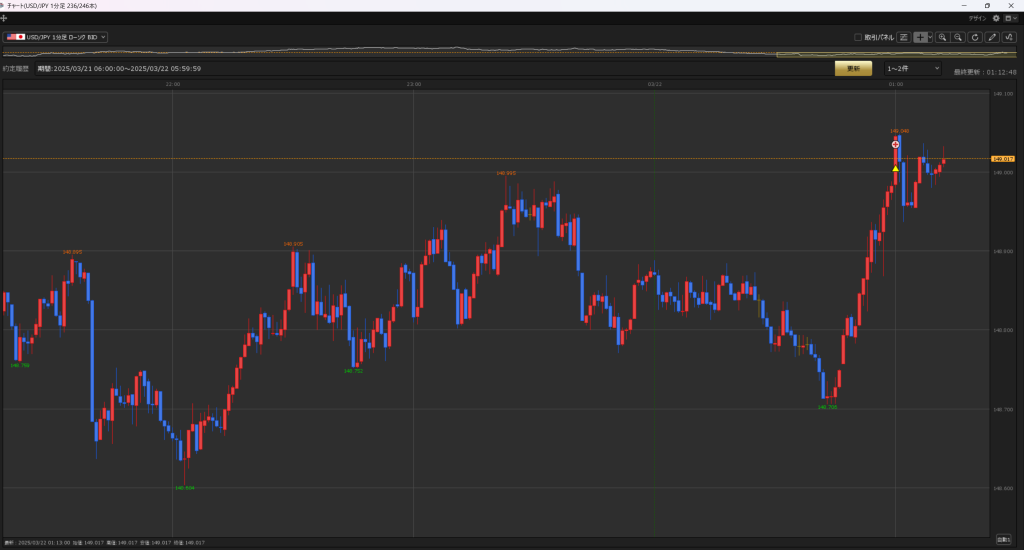Open the pencil drawing tool
The height and width of the screenshot is (550, 1024).
point(992,37)
